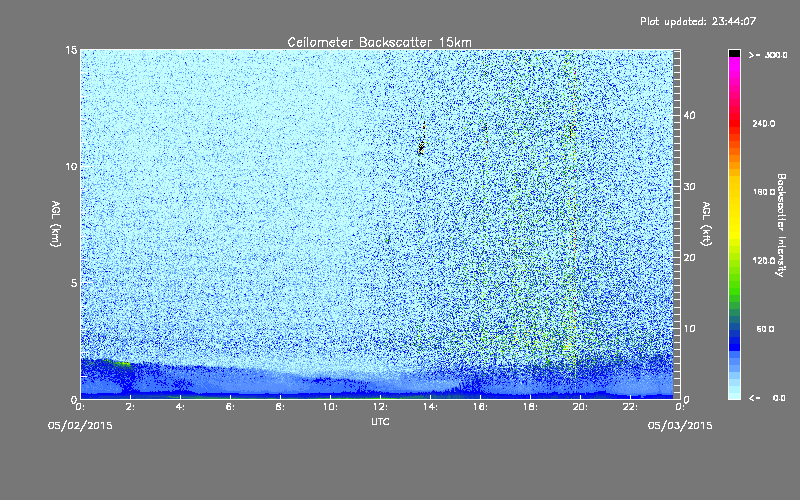The image size is (800, 500).
Task: Click the 22: hour tick on the time axis
Action: (x=631, y=407)
